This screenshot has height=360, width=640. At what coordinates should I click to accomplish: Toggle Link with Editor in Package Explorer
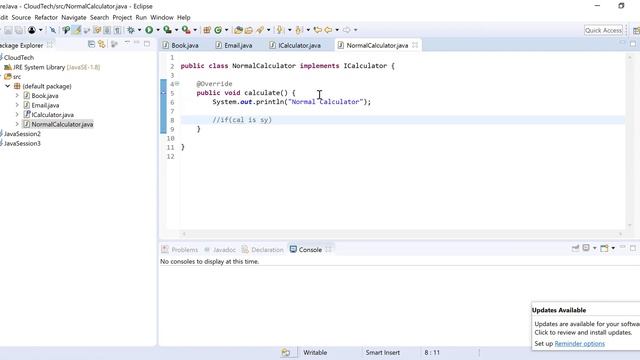[102, 44]
